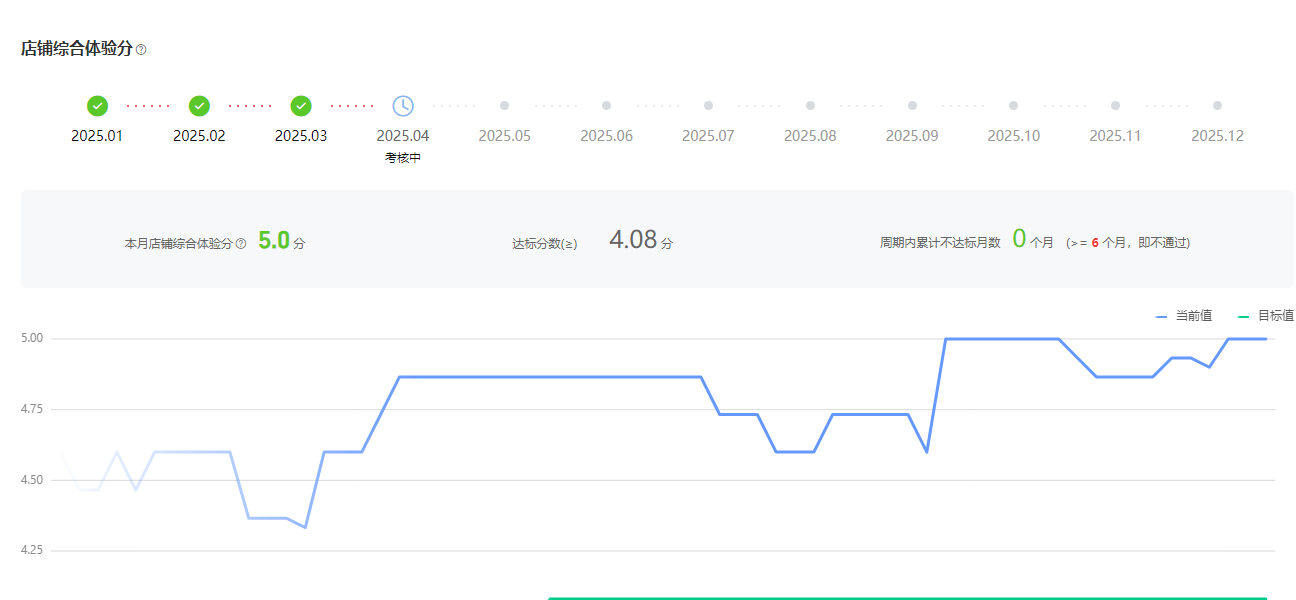Screen dimensions: 1296x600
Task: Select the 2025.07 timeline step
Action: (x=708, y=105)
